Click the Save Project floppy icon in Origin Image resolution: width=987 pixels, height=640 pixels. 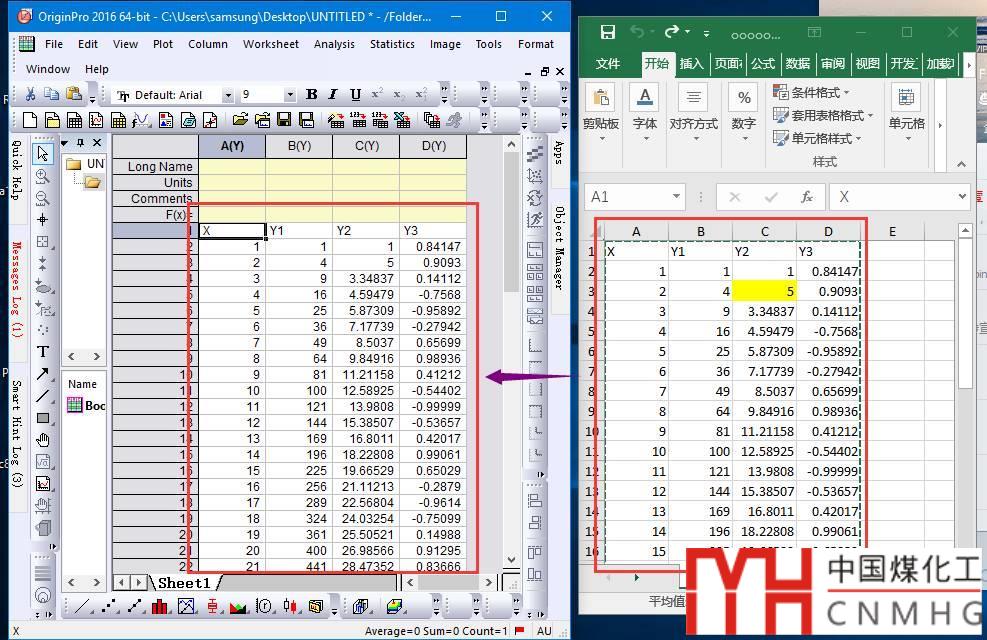point(283,121)
